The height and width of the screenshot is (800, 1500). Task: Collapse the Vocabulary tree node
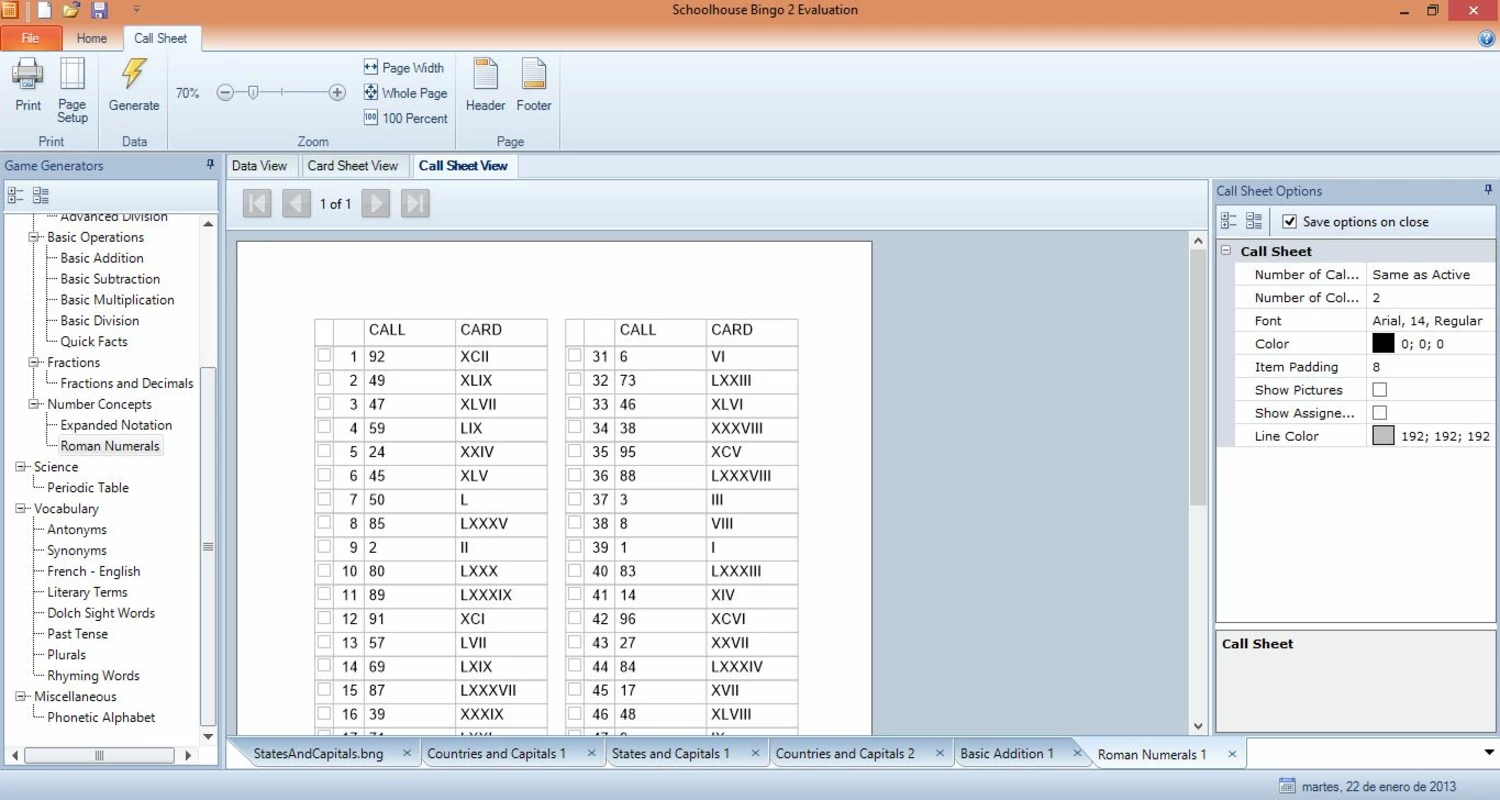tap(21, 508)
